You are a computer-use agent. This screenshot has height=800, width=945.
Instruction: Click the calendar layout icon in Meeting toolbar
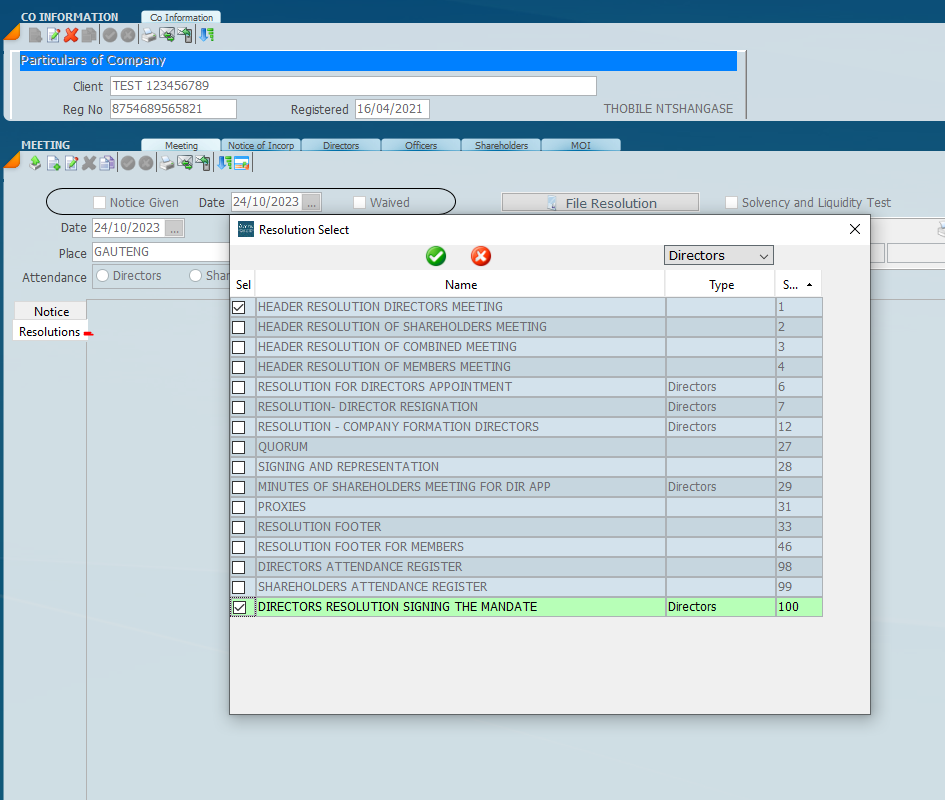click(242, 163)
